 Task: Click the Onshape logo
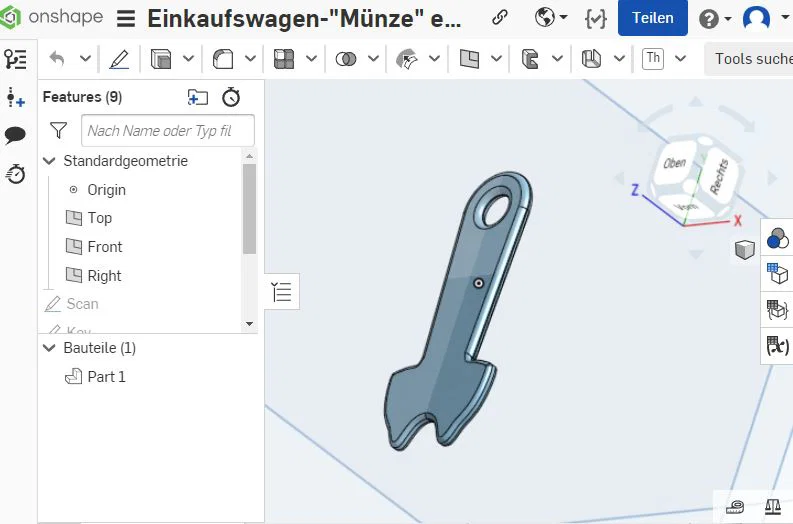[x=52, y=17]
